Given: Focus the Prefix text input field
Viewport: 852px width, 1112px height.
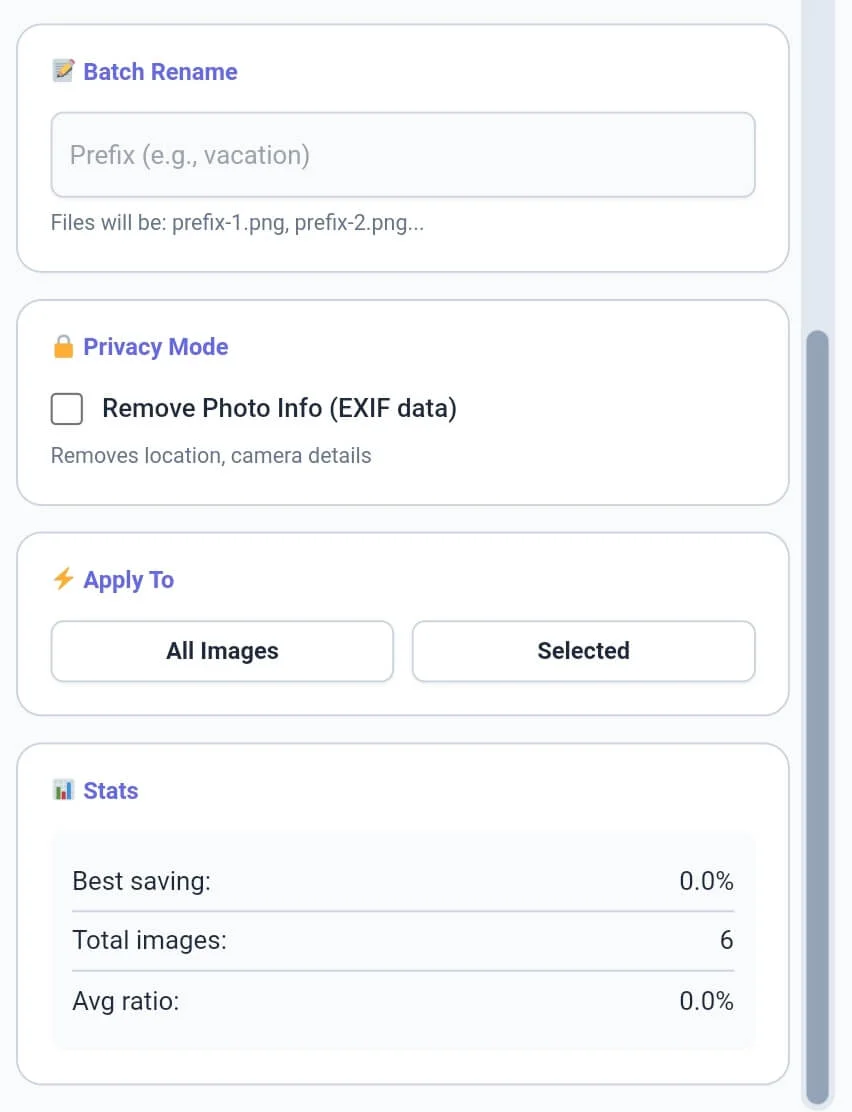Looking at the screenshot, I should (403, 155).
